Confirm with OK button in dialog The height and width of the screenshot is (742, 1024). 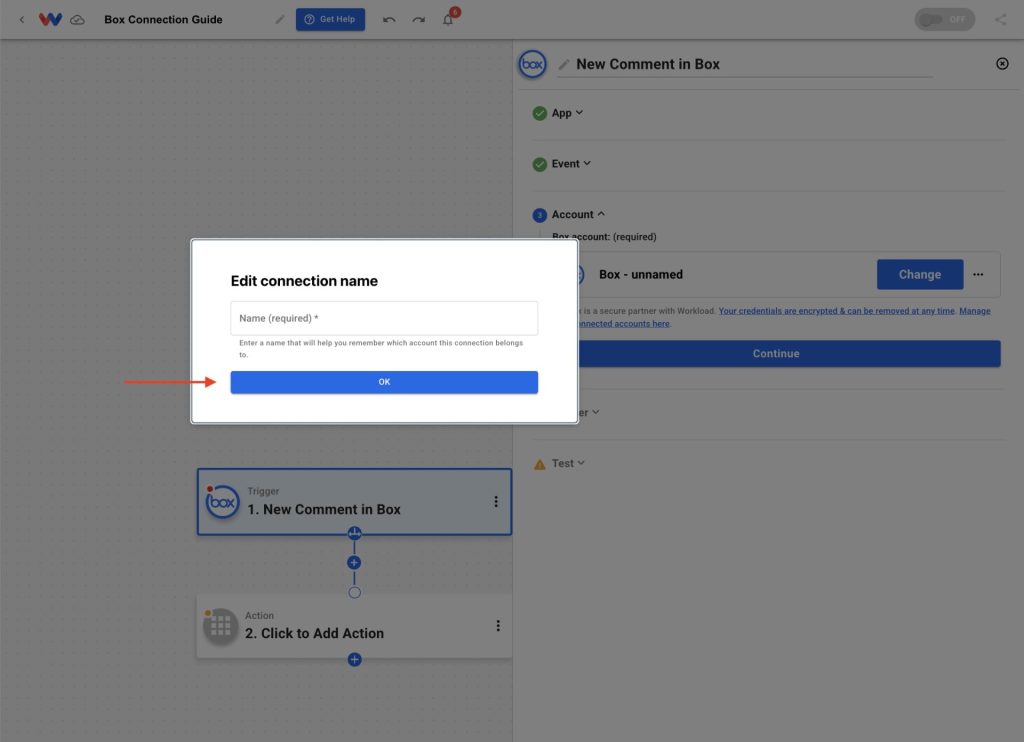coord(384,382)
